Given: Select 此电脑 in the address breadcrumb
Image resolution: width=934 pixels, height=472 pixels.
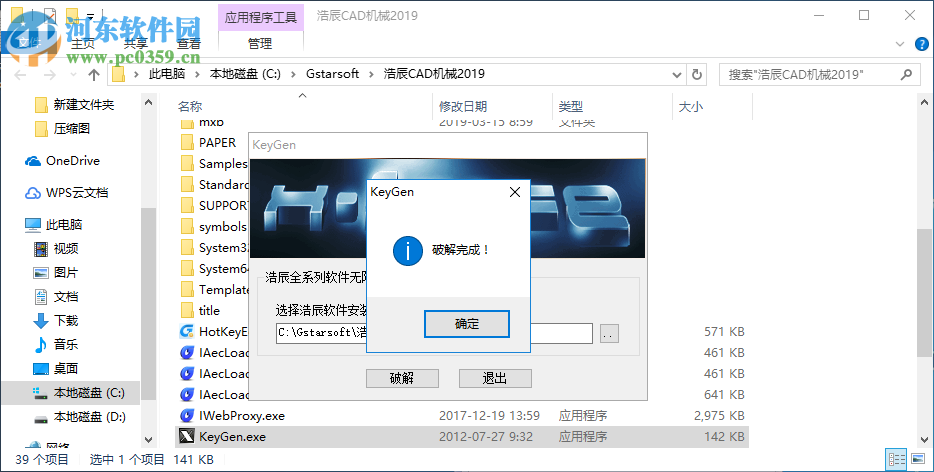Looking at the screenshot, I should tap(167, 74).
